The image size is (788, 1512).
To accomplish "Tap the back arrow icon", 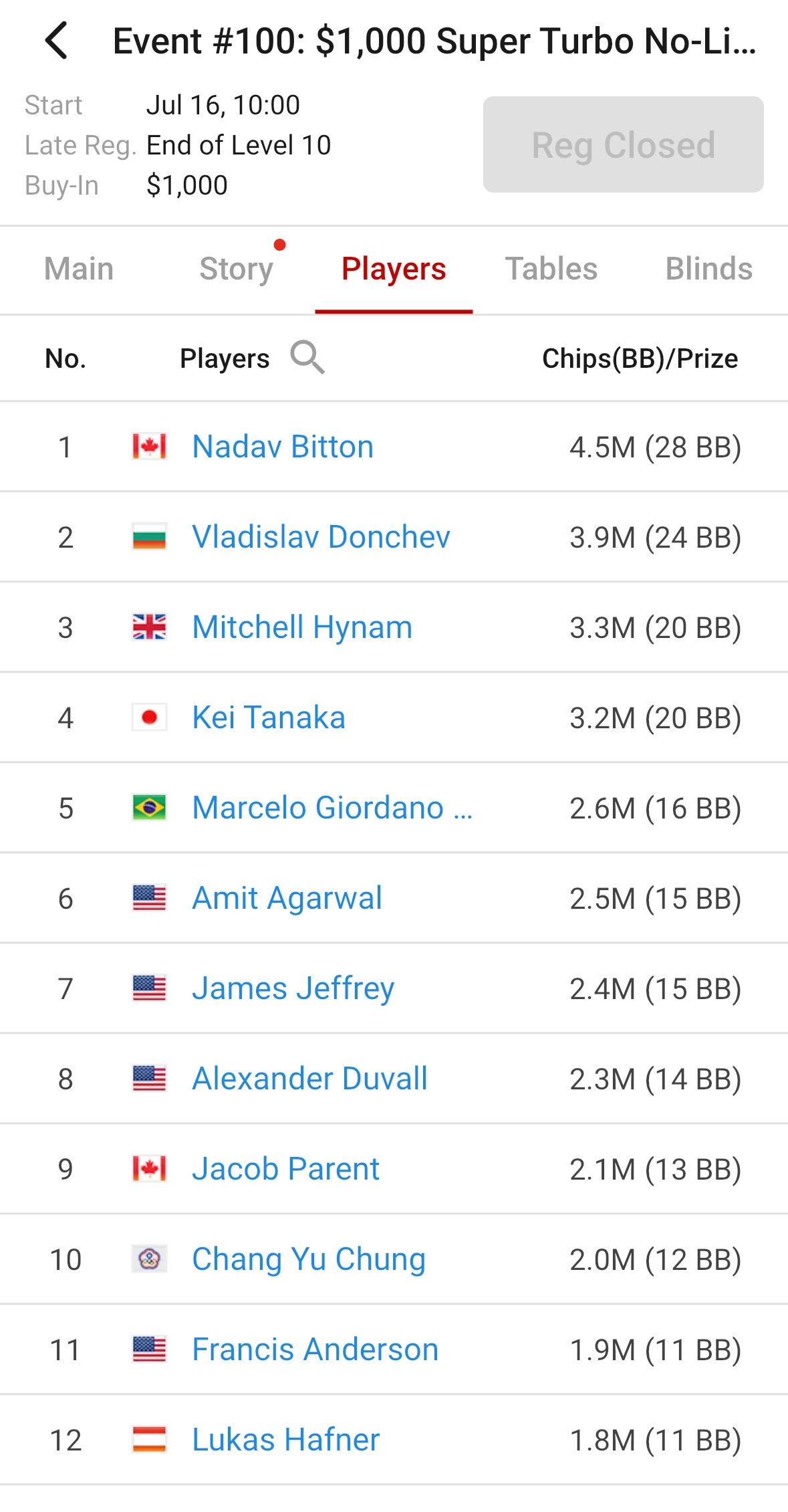I will [57, 41].
